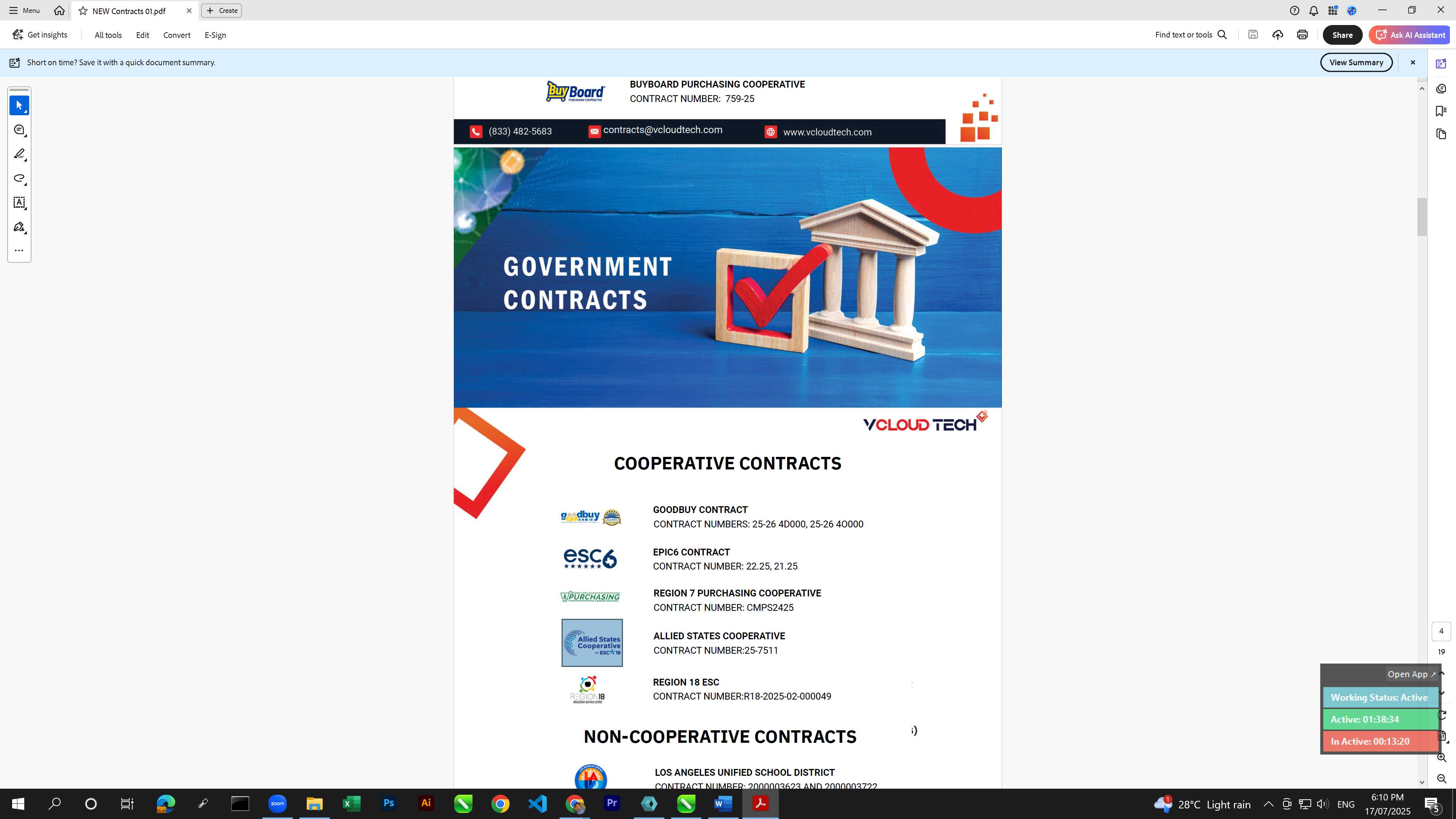Open the Adobe apps grid icon
This screenshot has height=819, width=1456.
click(x=1333, y=10)
